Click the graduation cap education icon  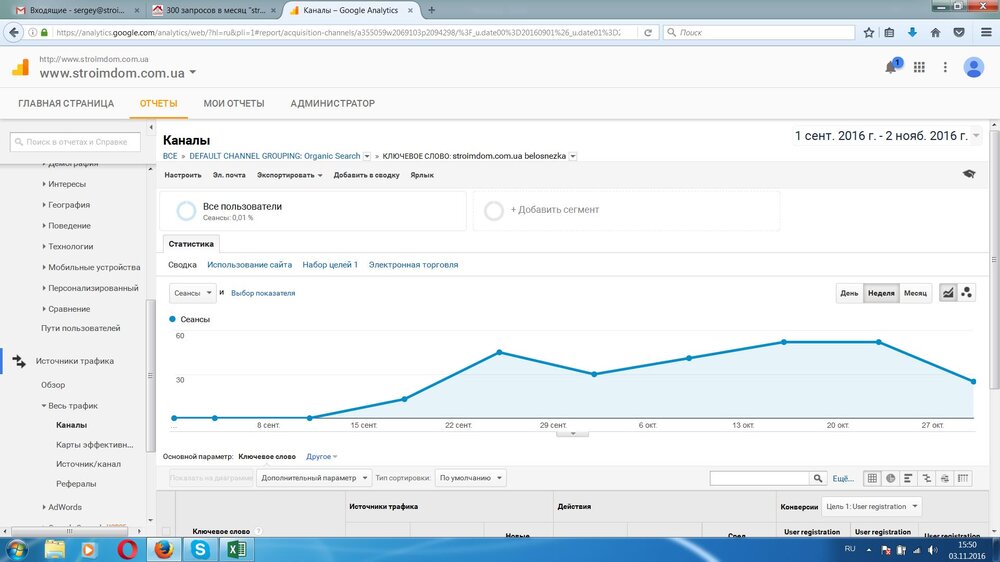(x=968, y=174)
